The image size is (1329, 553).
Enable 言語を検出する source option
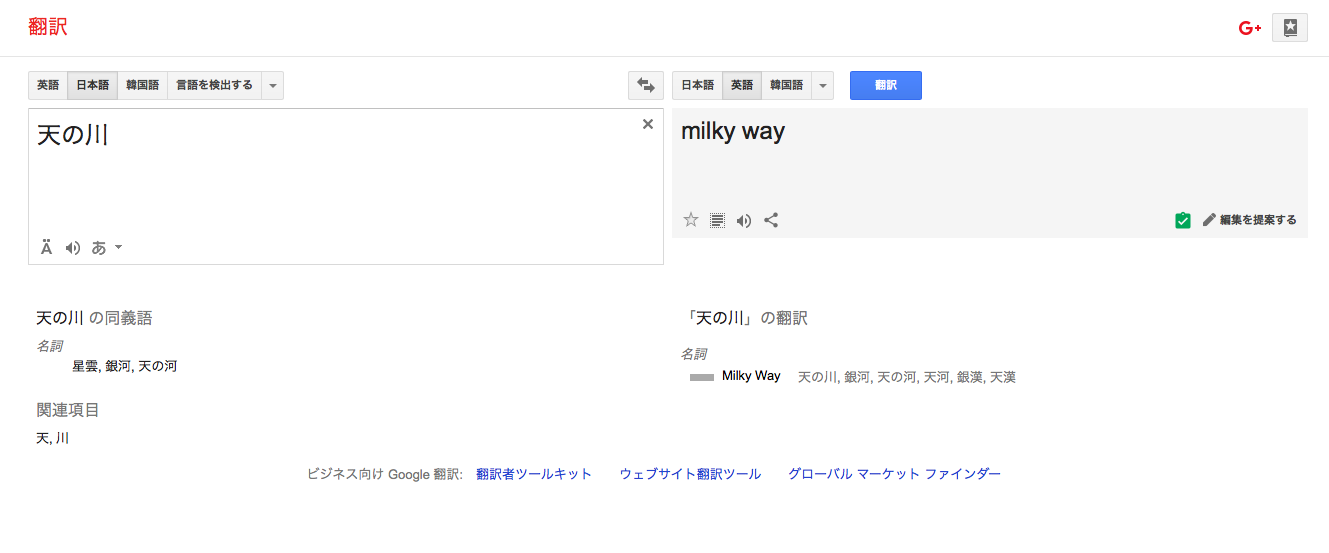click(x=215, y=86)
